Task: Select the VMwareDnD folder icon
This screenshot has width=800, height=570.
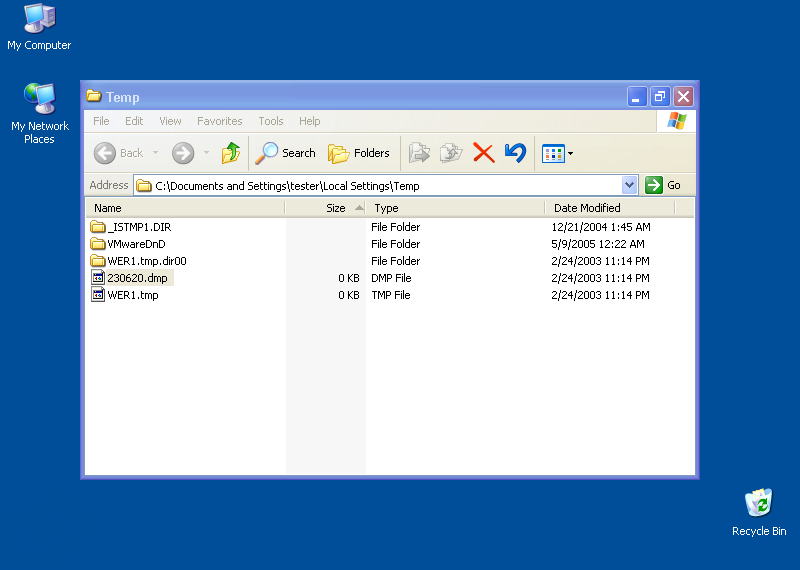Action: (97, 243)
